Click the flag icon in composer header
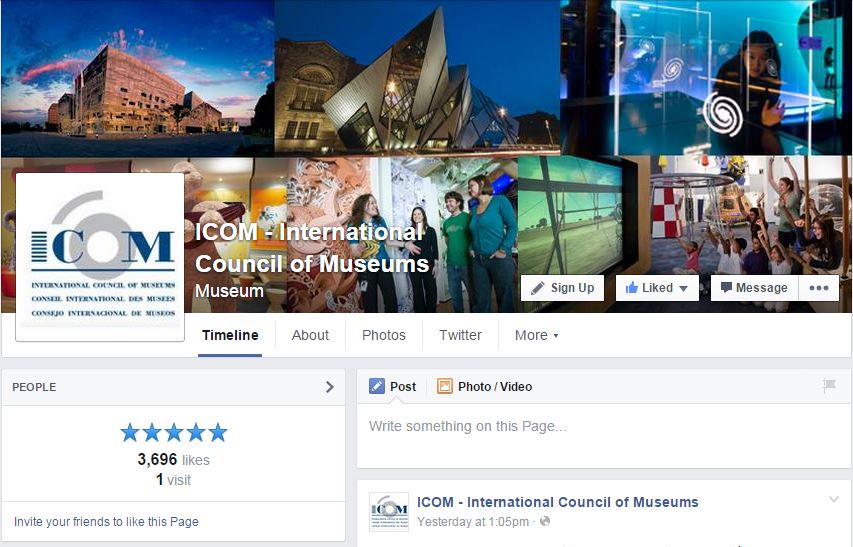 [x=828, y=386]
